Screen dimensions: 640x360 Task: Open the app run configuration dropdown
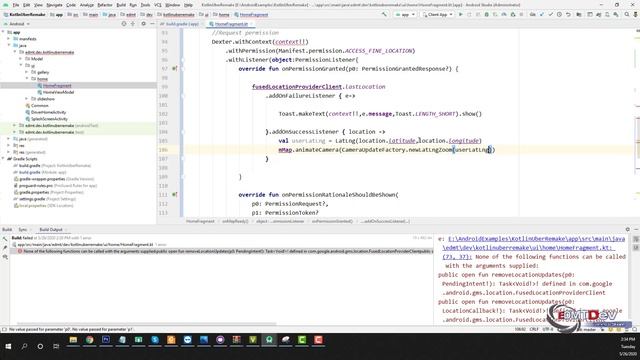[x=405, y=14]
